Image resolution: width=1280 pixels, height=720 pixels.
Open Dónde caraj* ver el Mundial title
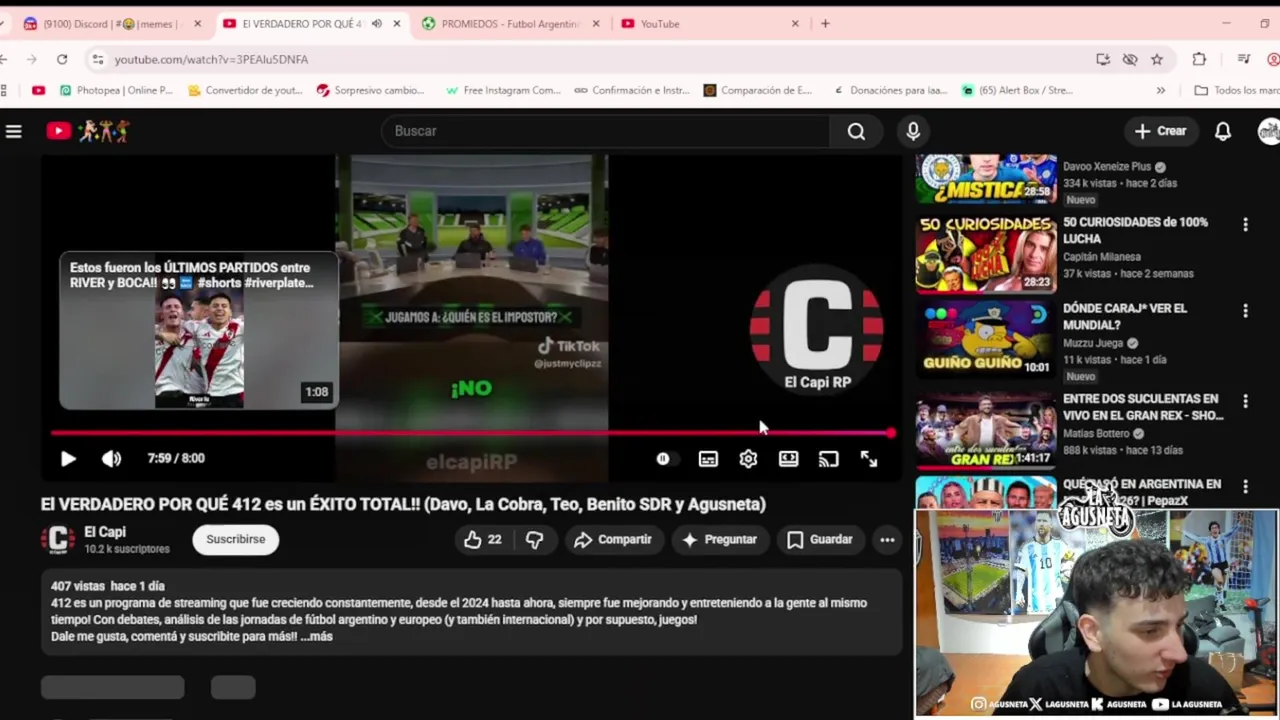point(1125,317)
